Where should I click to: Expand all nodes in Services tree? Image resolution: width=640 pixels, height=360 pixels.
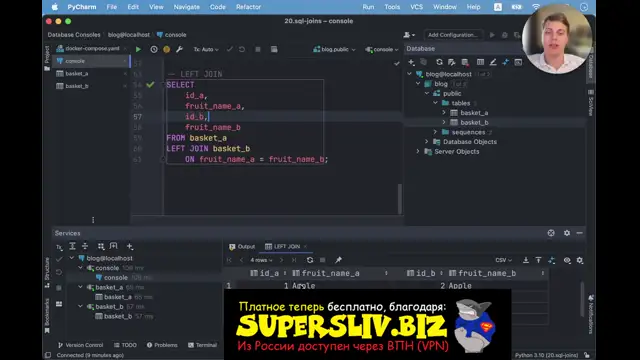pos(72,246)
